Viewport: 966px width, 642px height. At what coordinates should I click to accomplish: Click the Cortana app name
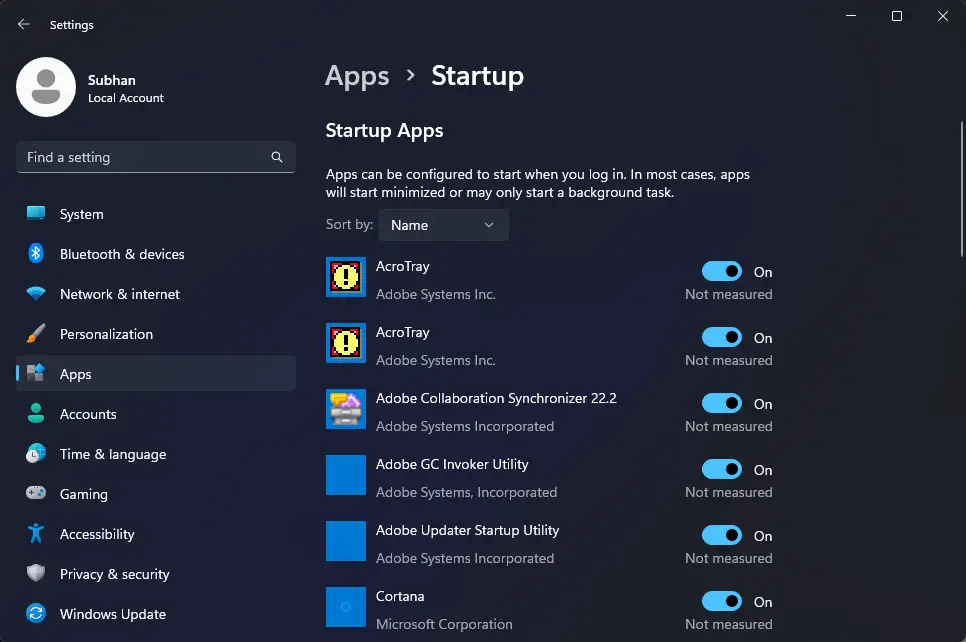click(x=400, y=596)
